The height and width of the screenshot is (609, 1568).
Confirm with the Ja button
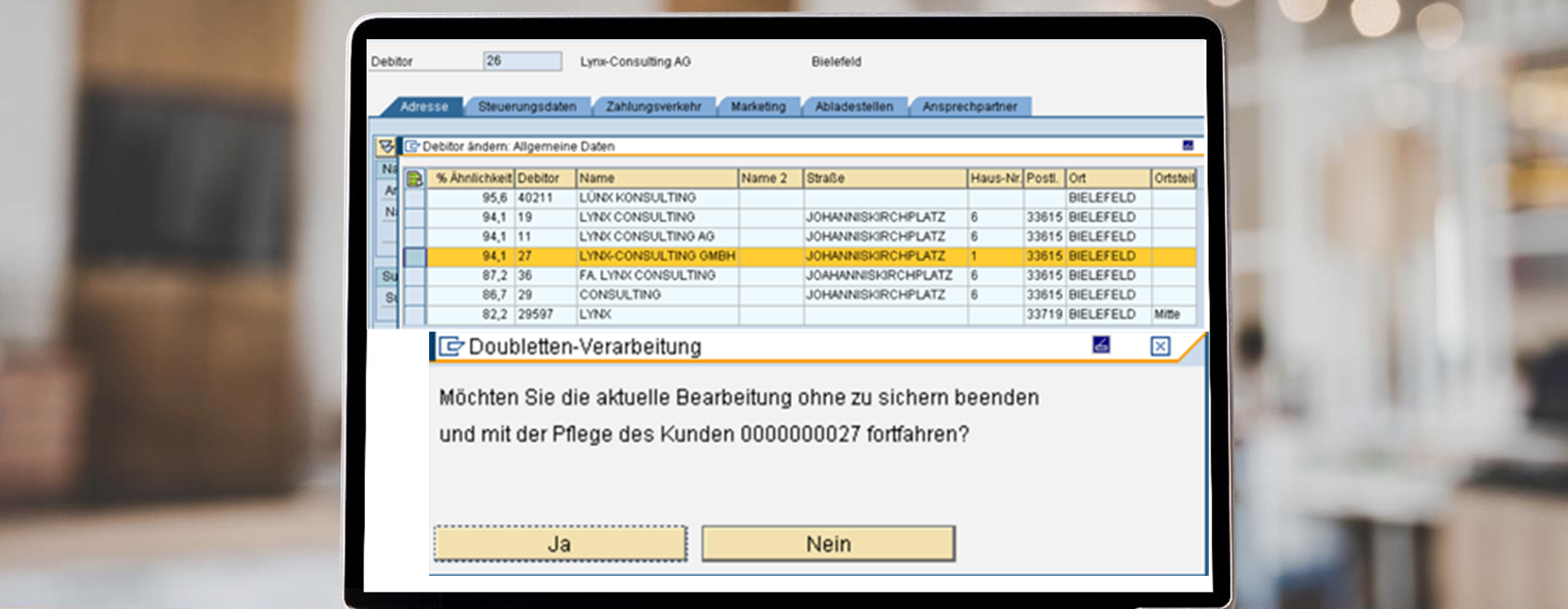560,543
